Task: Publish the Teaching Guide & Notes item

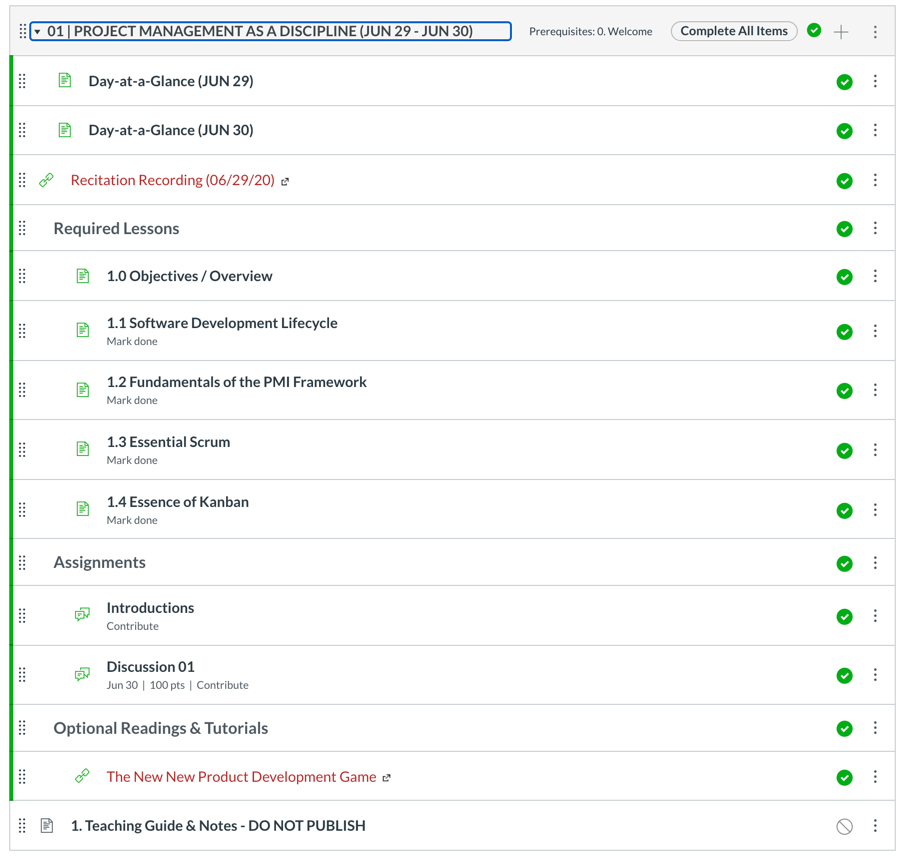Action: point(845,826)
